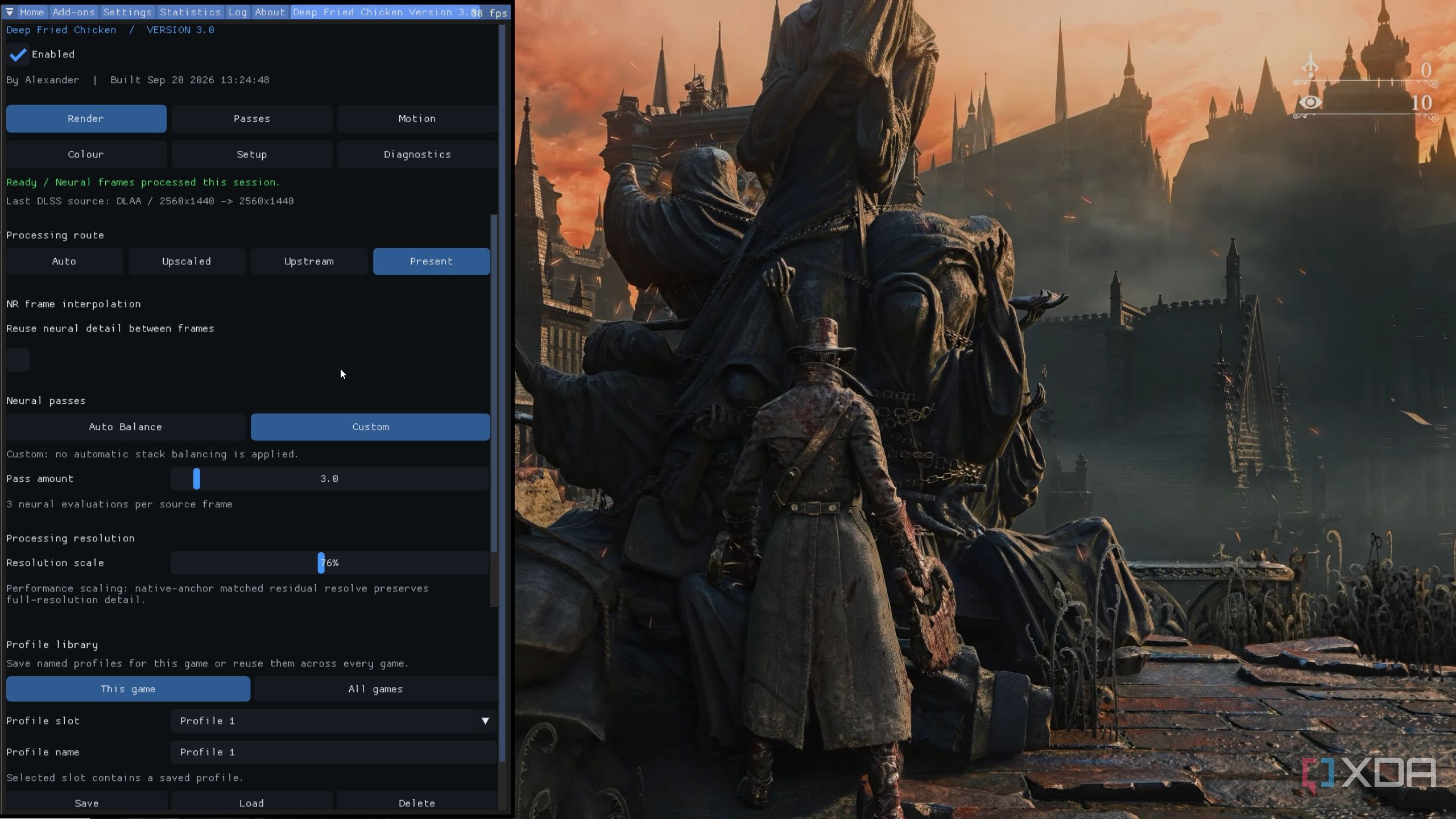The image size is (1456, 819).
Task: Switch neural passes to Auto Balance
Action: (126, 427)
